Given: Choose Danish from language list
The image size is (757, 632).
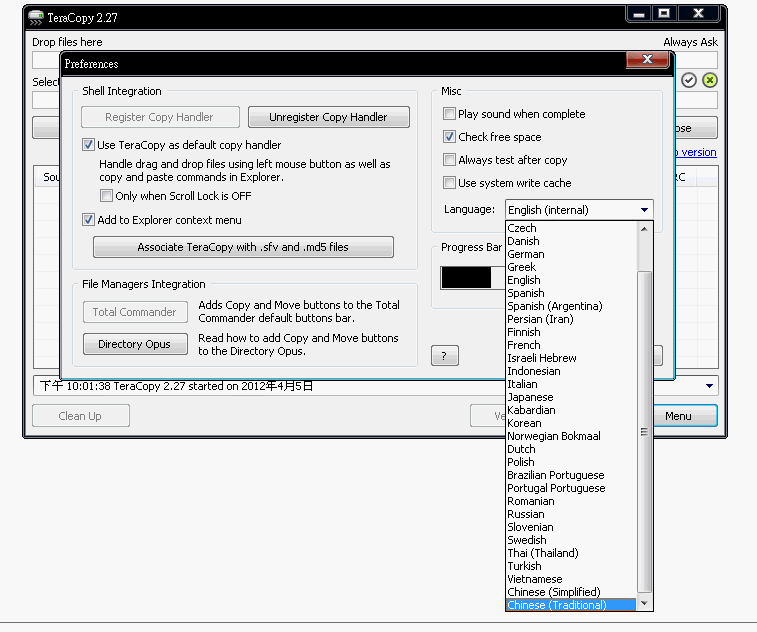Looking at the screenshot, I should (x=571, y=241).
